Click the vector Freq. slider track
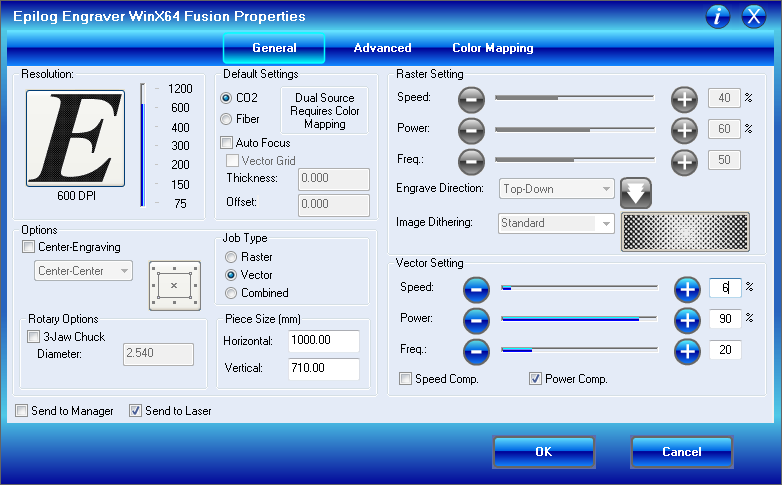The height and width of the screenshot is (485, 782). pyautogui.click(x=580, y=350)
